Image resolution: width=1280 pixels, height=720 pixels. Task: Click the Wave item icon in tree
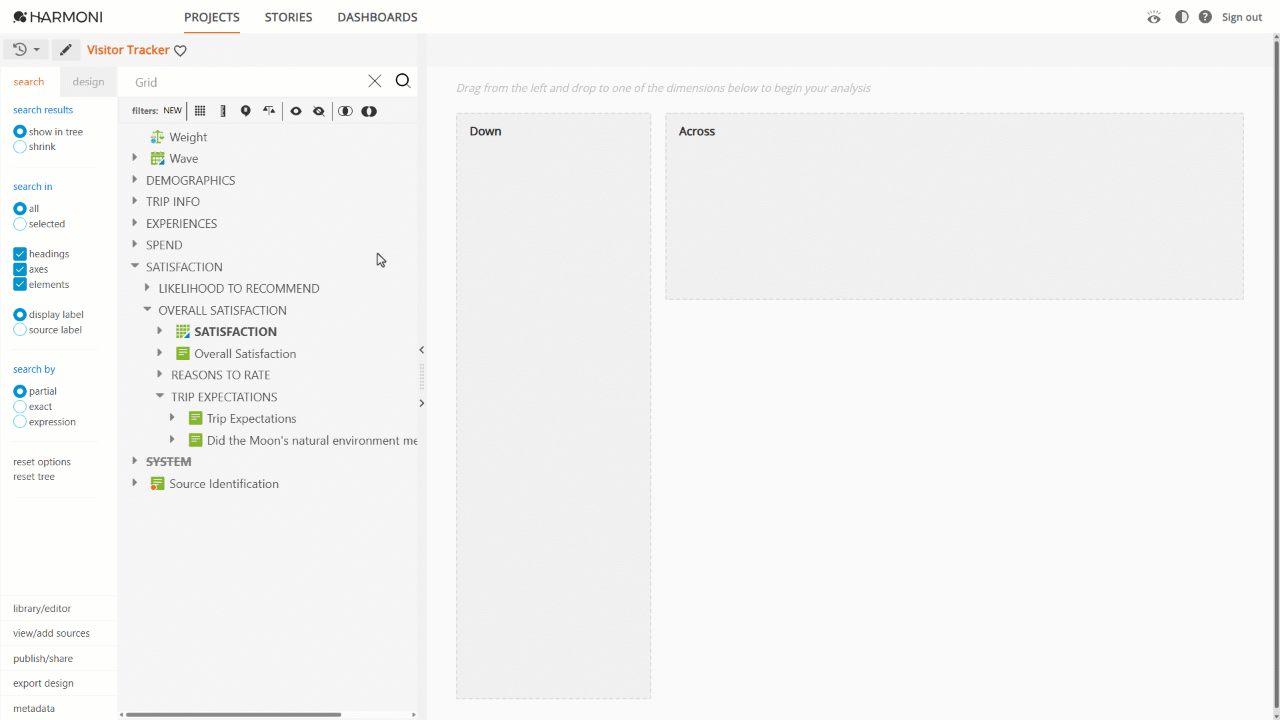[x=157, y=158]
